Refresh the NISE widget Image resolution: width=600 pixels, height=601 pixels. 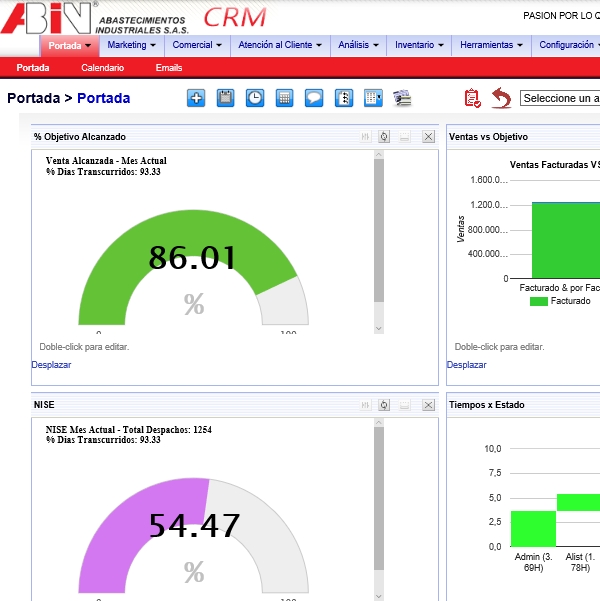pos(384,405)
